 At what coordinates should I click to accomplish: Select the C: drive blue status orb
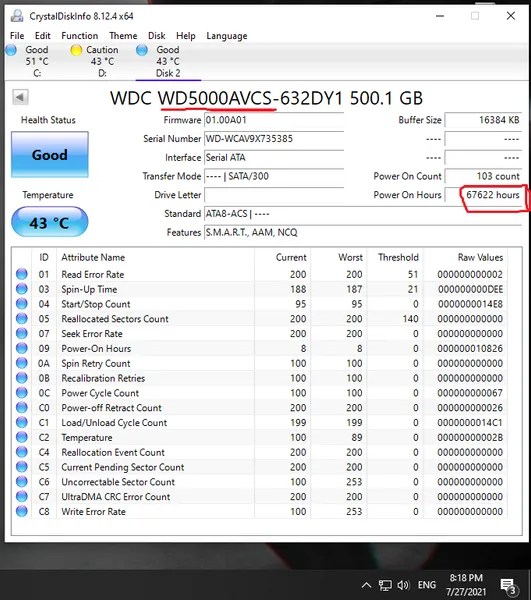click(11, 50)
